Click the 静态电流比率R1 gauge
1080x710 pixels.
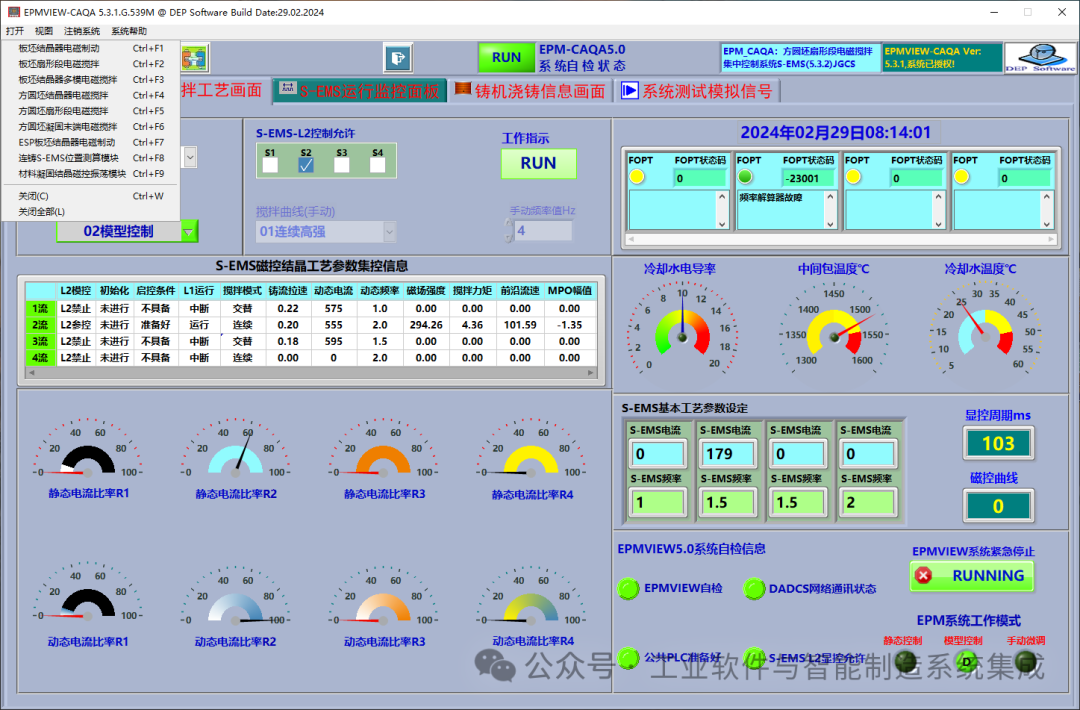(x=88, y=449)
